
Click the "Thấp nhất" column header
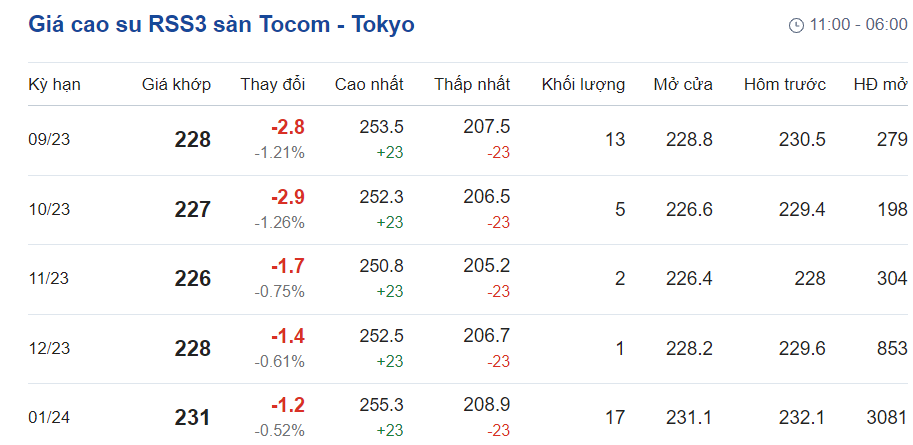click(x=472, y=85)
